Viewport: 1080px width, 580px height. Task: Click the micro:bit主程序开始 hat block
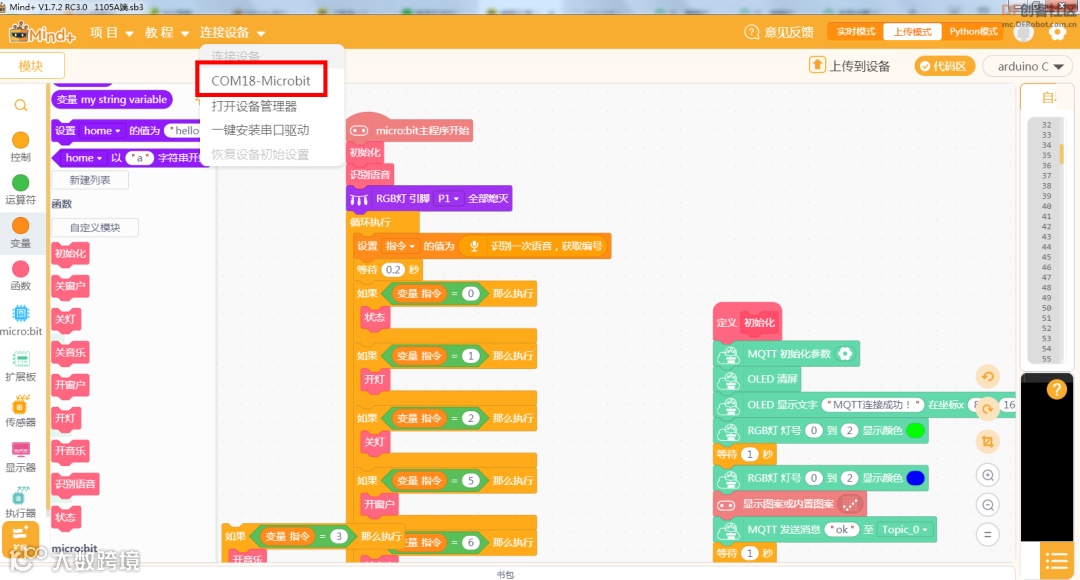[x=410, y=130]
